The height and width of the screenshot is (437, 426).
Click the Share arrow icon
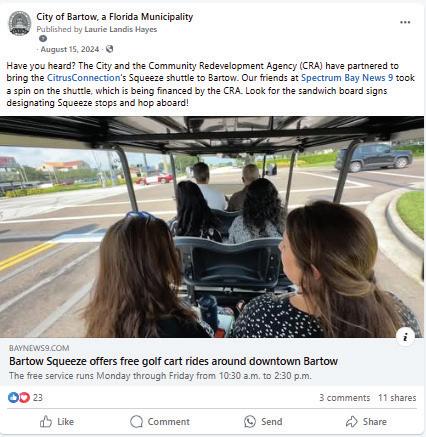pos(352,422)
